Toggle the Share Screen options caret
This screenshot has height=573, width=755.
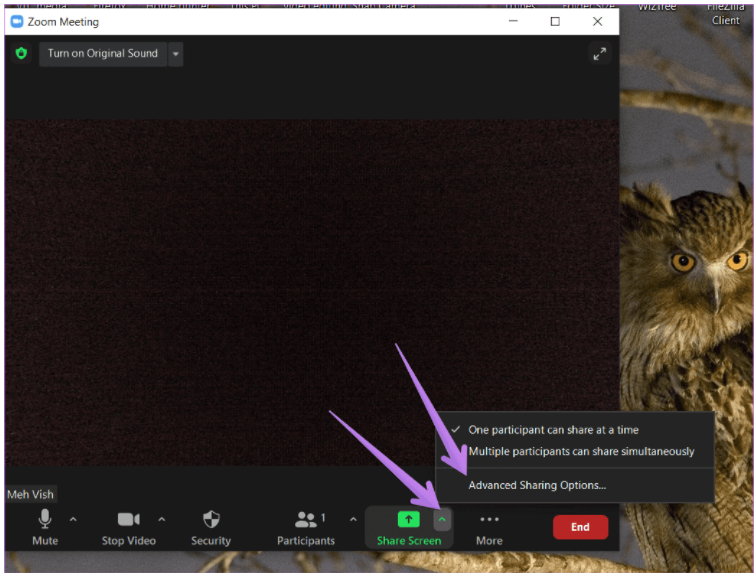tap(442, 520)
